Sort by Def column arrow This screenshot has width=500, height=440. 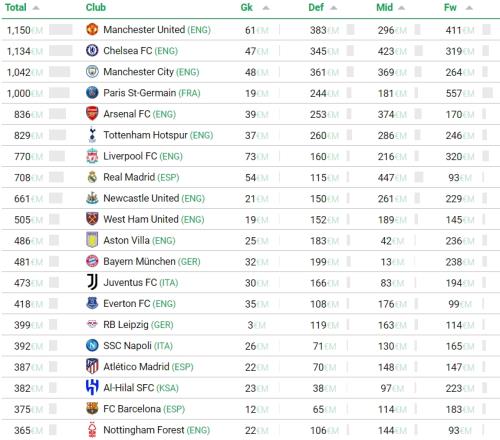coord(333,8)
